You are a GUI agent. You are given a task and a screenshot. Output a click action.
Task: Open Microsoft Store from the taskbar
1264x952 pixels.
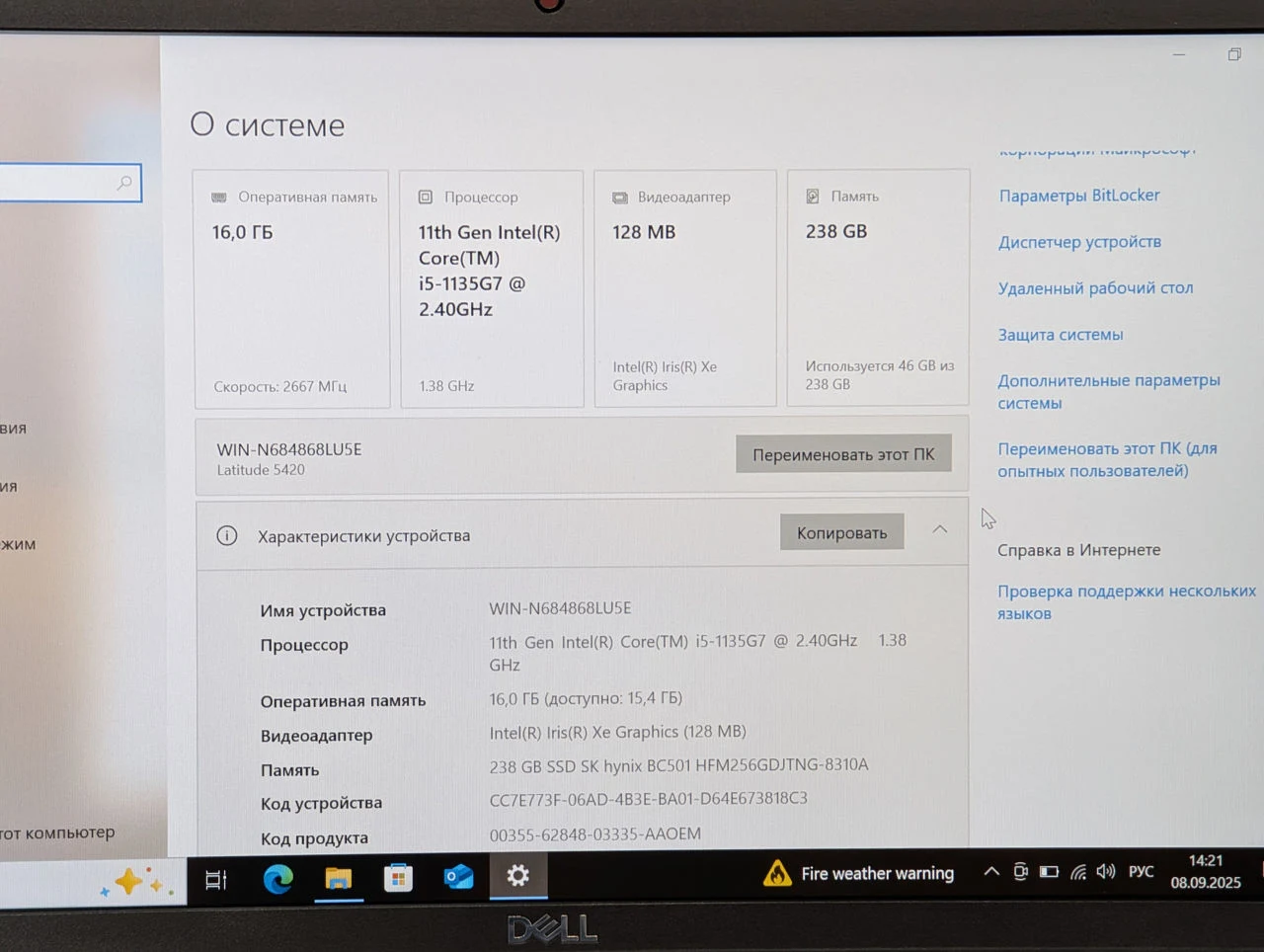point(398,877)
